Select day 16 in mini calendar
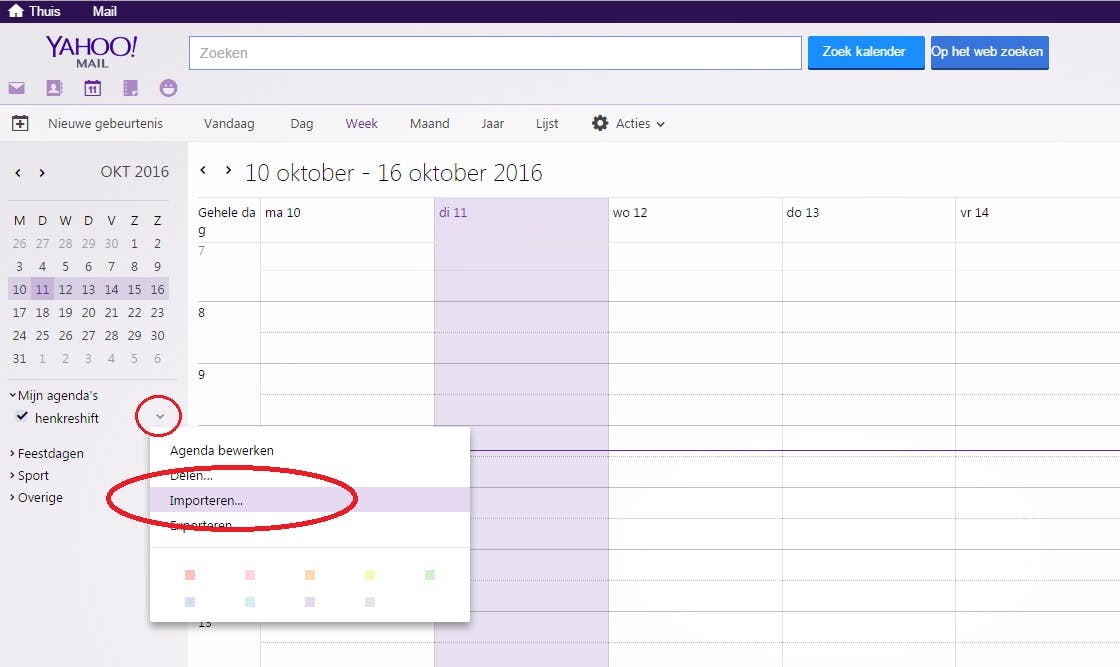The width and height of the screenshot is (1120, 667). point(158,289)
